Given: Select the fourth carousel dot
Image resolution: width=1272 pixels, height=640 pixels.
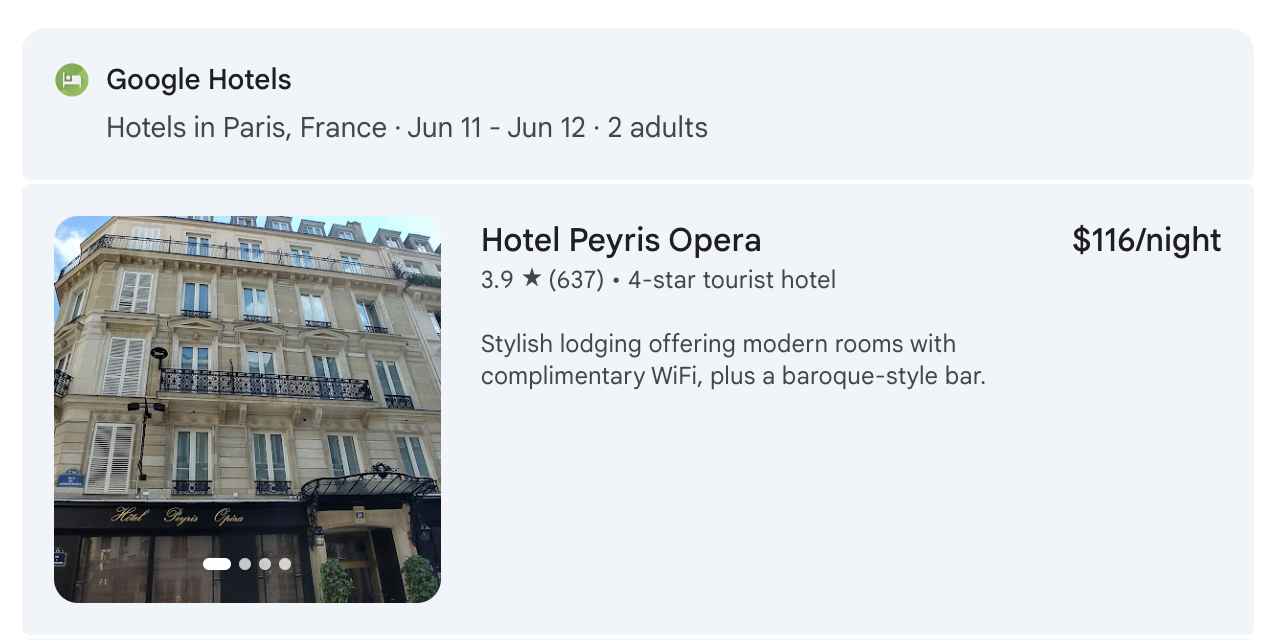Looking at the screenshot, I should (284, 564).
